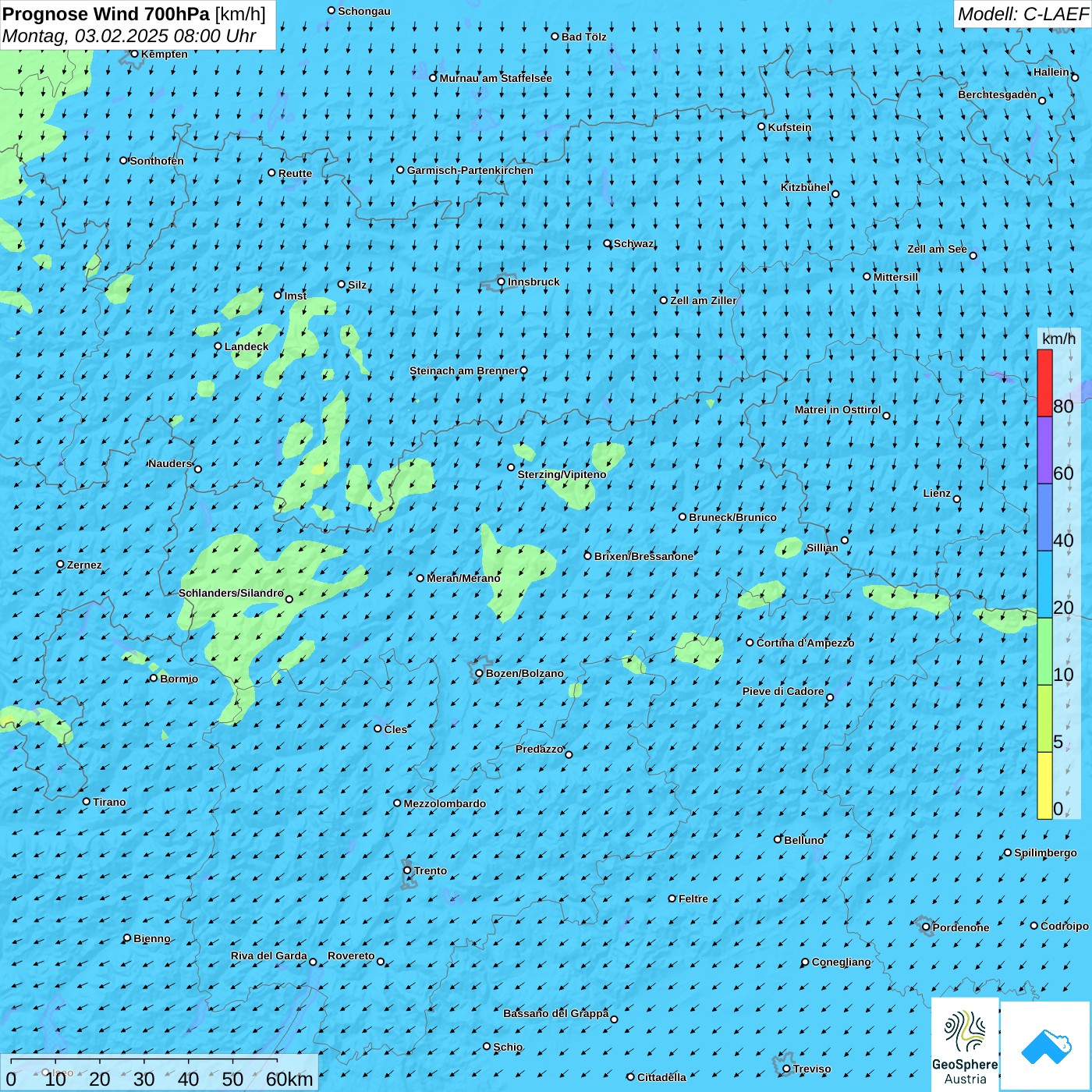Click the Sterzing/Vipiteno label
This screenshot has width=1092, height=1092.
tap(562, 474)
